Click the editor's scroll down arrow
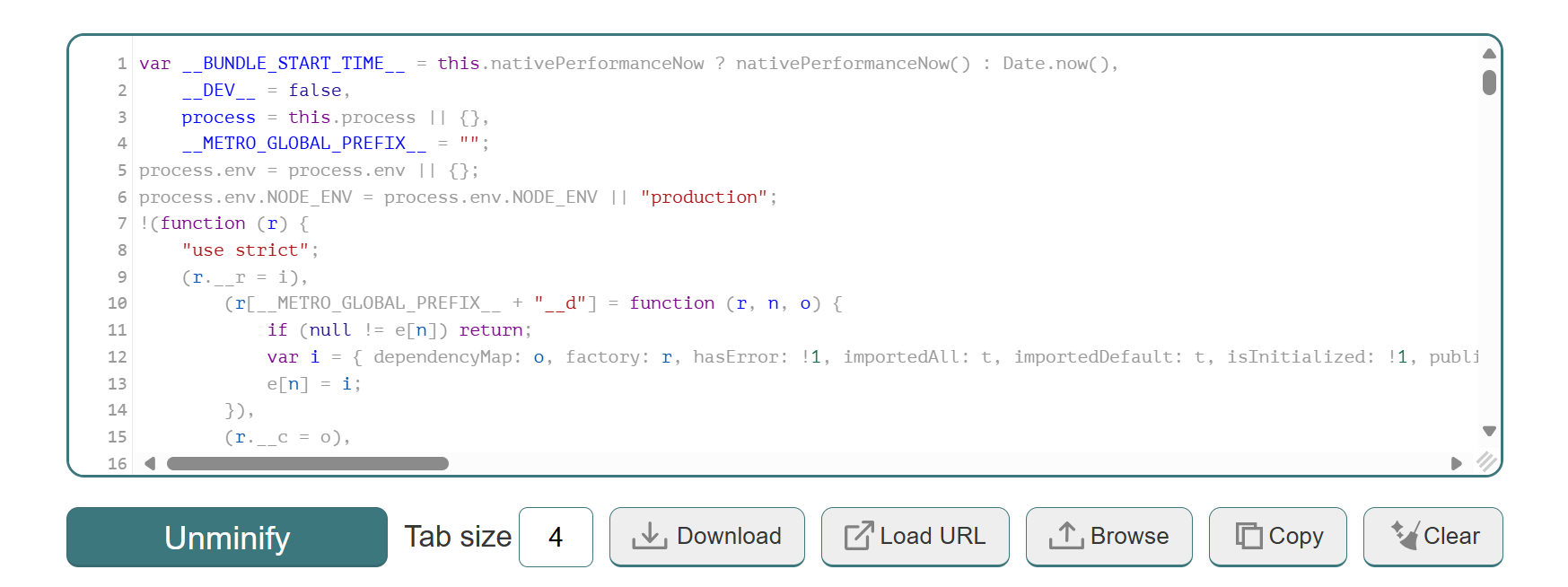The height and width of the screenshot is (587, 1568). pos(1489,432)
